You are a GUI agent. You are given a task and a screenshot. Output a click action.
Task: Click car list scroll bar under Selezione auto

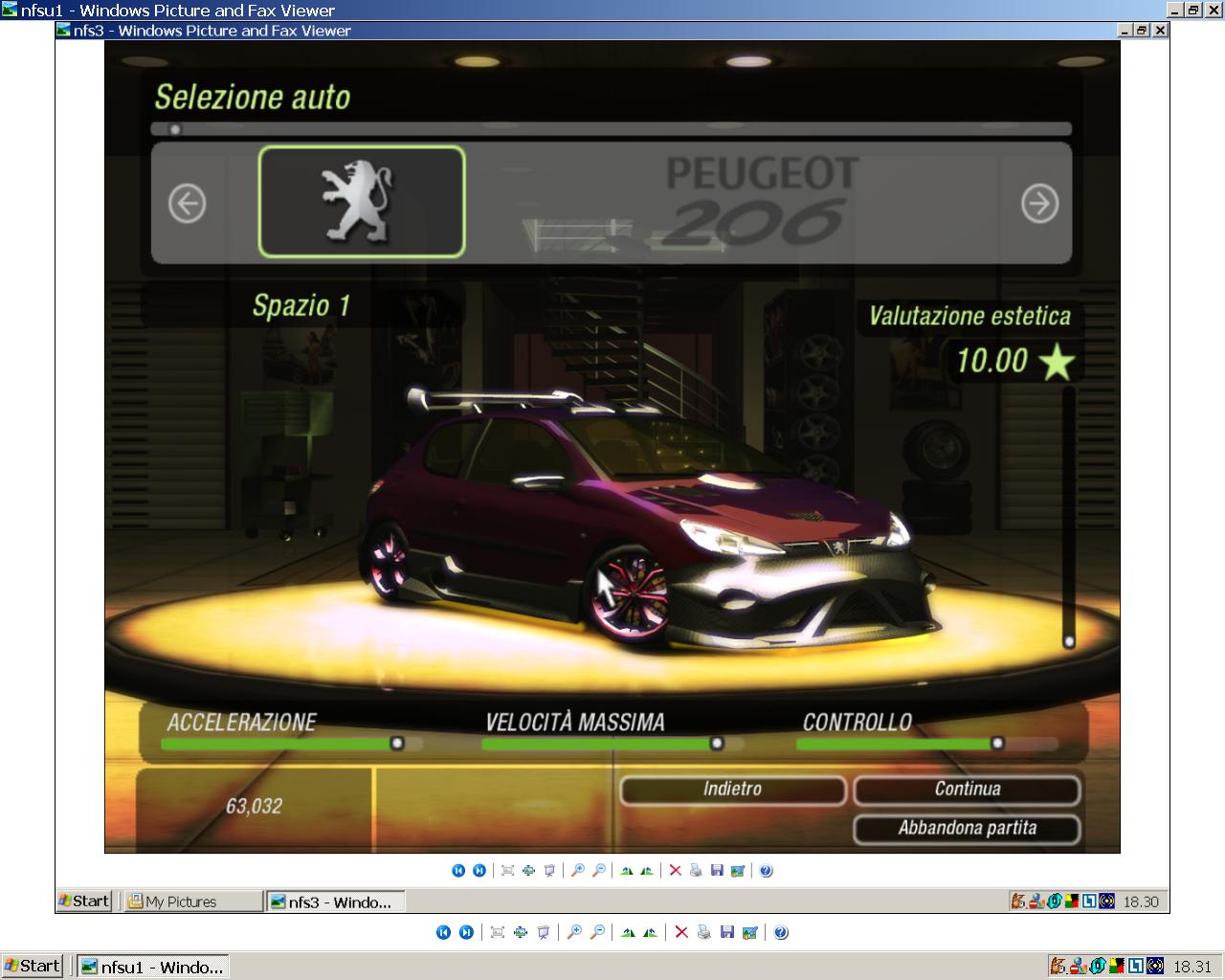pyautogui.click(x=612, y=129)
